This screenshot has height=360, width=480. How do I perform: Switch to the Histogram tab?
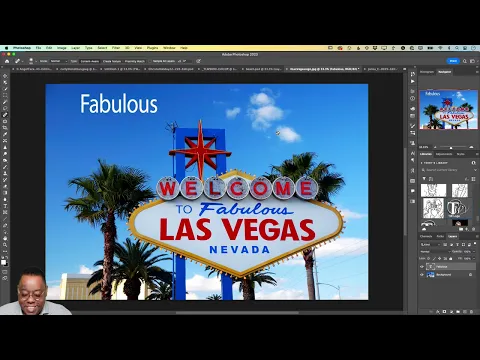click(x=427, y=72)
